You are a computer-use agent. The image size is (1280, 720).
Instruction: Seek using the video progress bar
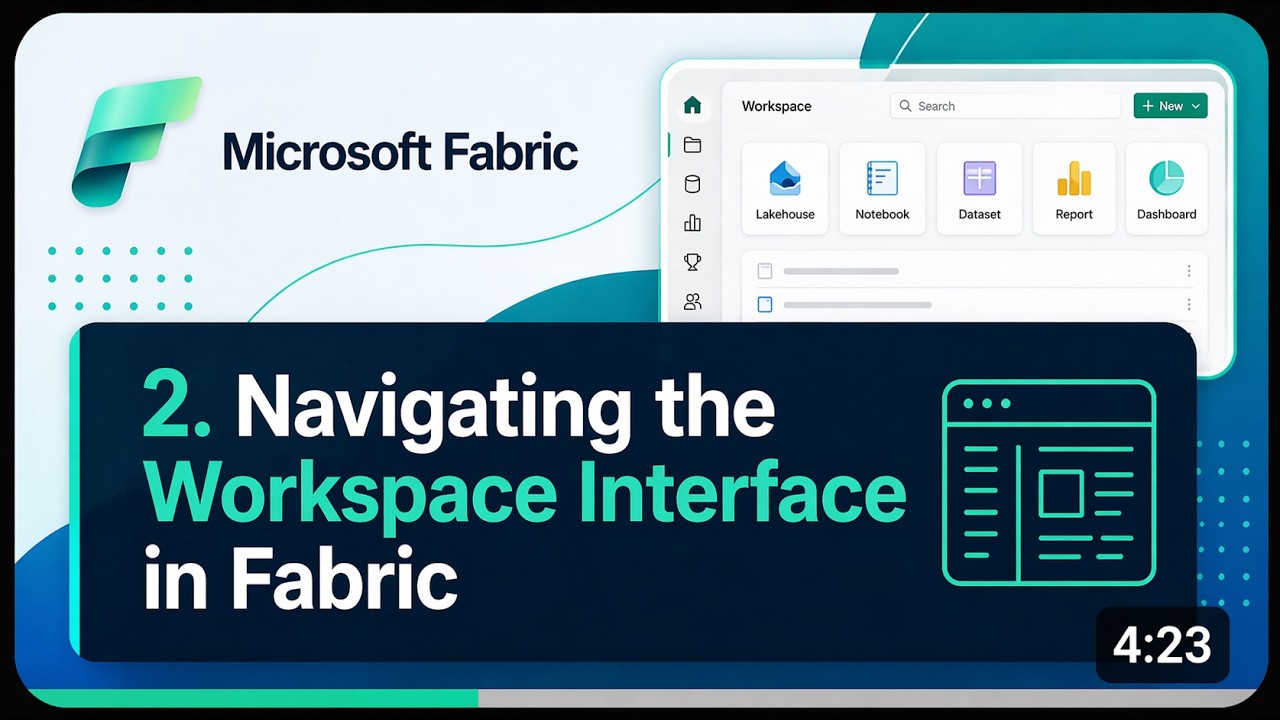[640, 698]
